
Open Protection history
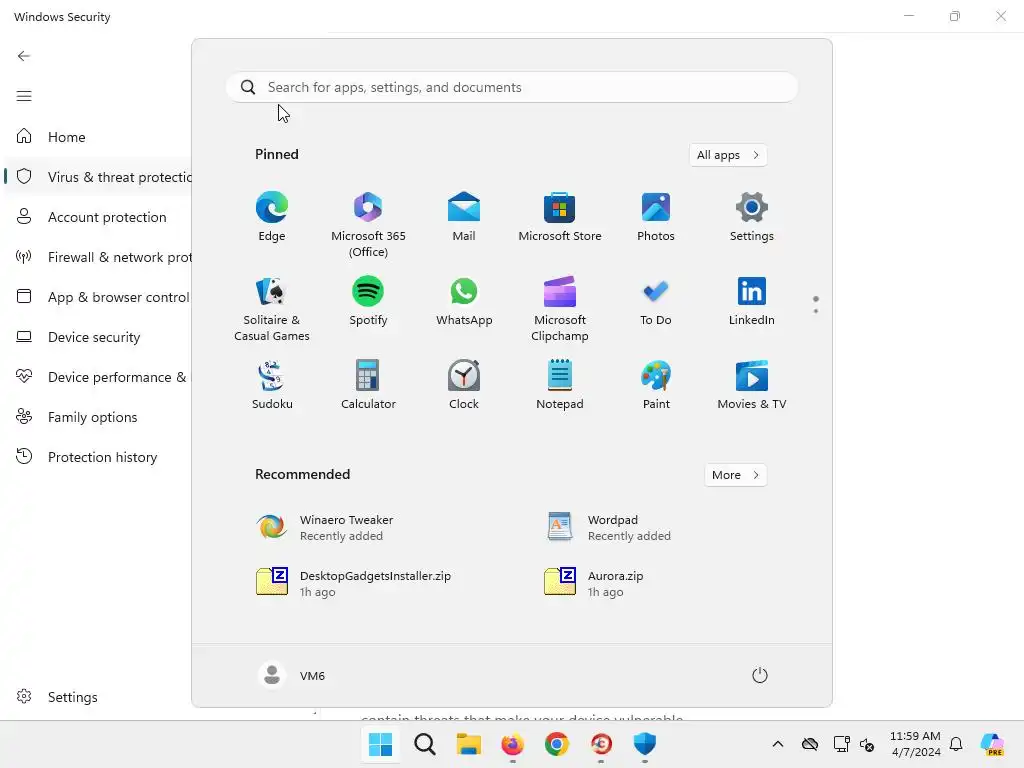coord(98,457)
